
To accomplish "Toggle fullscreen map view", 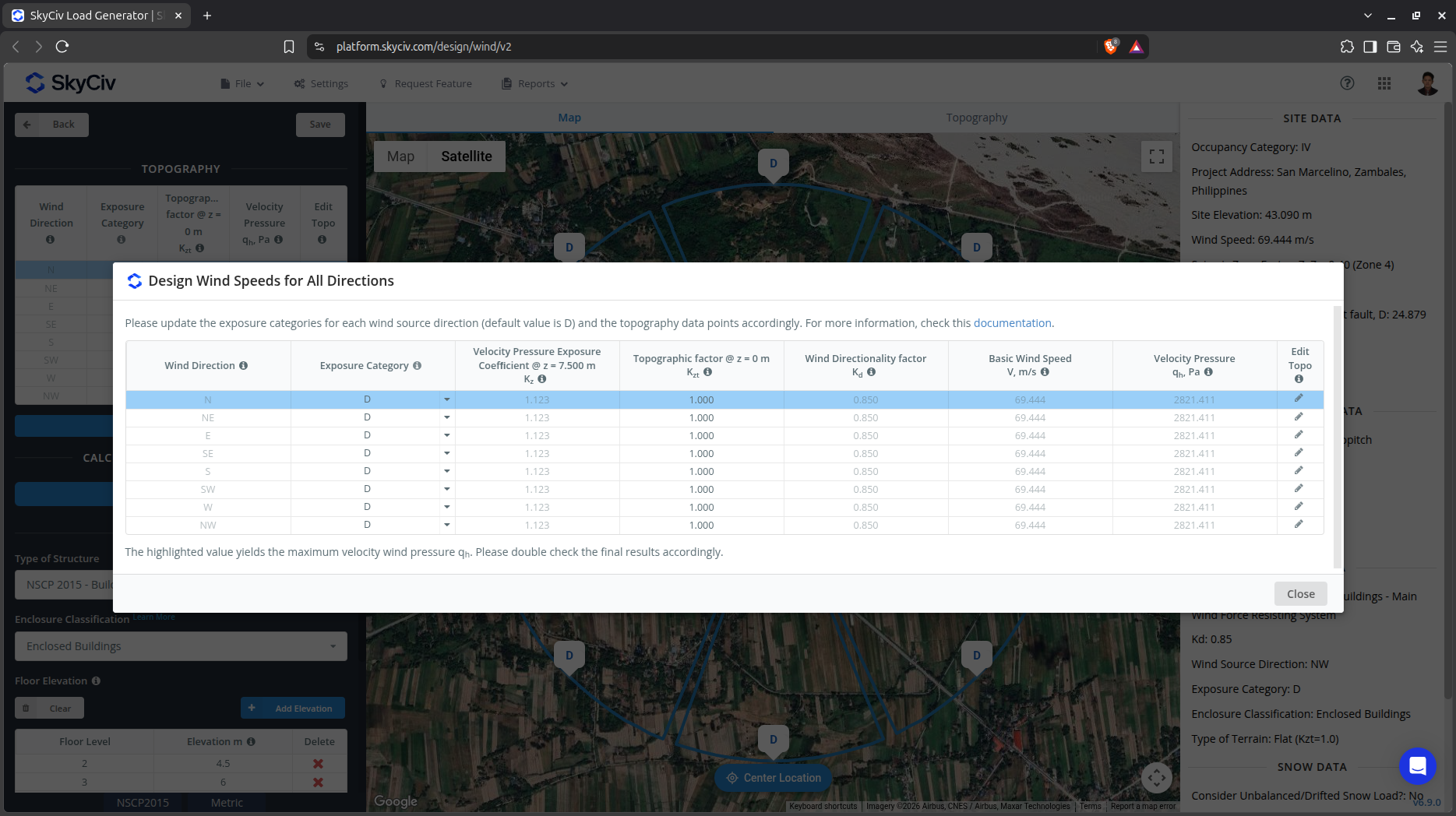I will (1157, 157).
